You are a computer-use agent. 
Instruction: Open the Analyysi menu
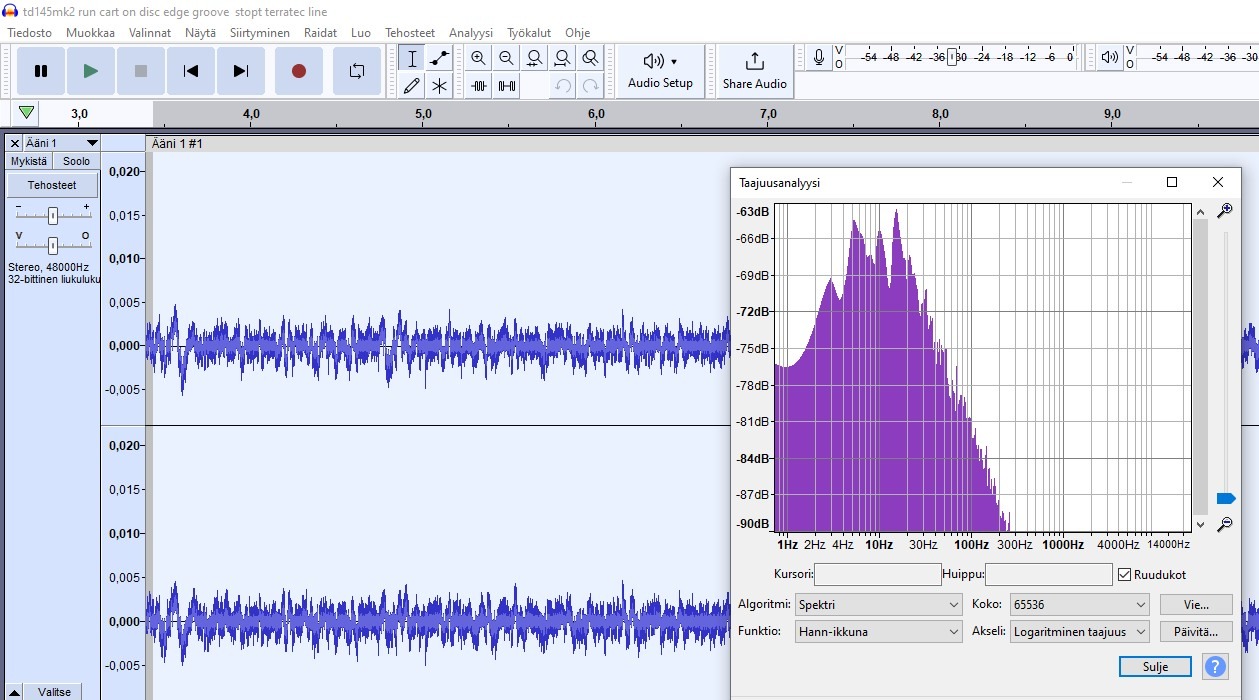coord(471,33)
